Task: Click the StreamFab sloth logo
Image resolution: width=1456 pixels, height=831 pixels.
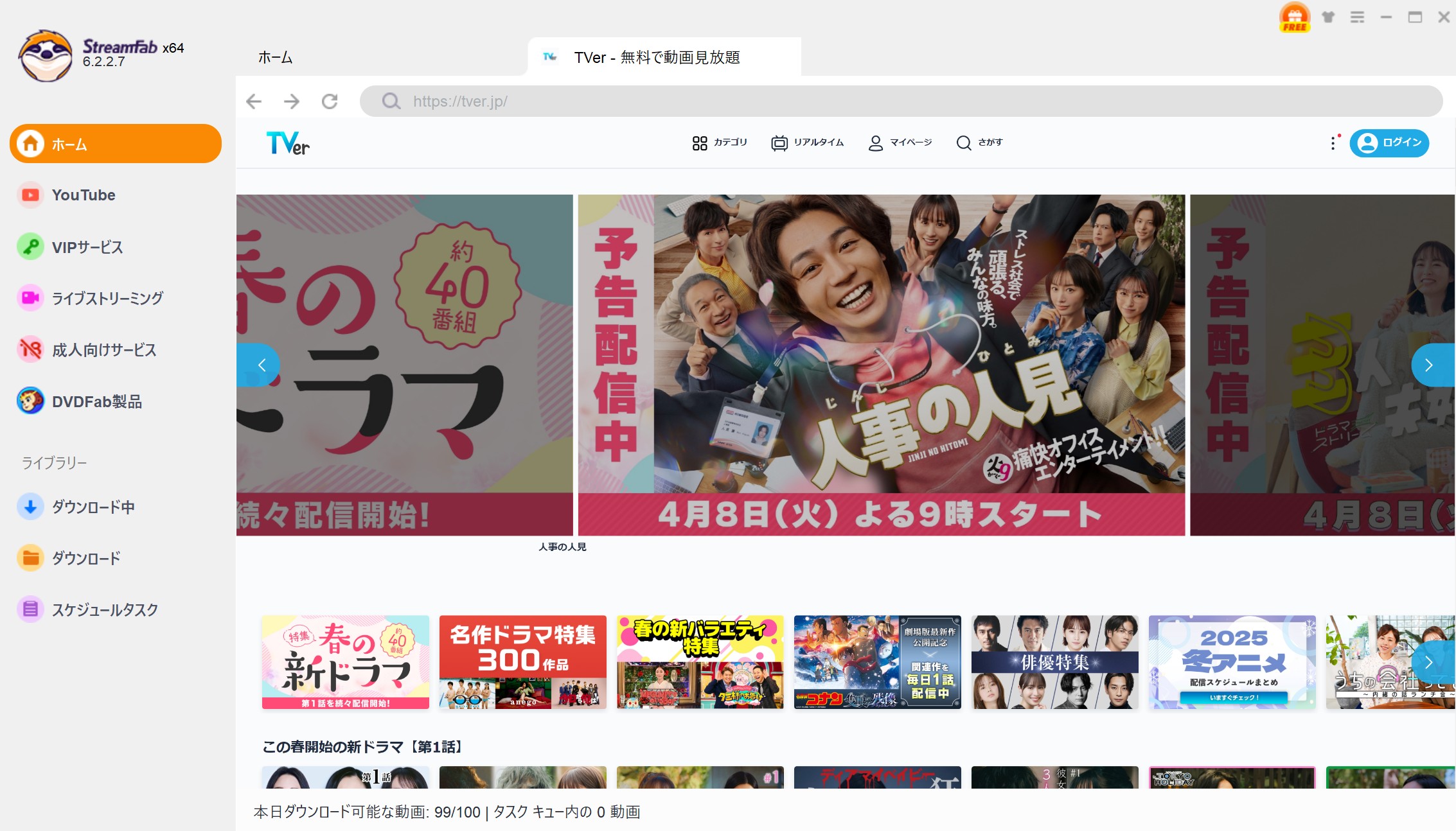Action: pos(45,55)
